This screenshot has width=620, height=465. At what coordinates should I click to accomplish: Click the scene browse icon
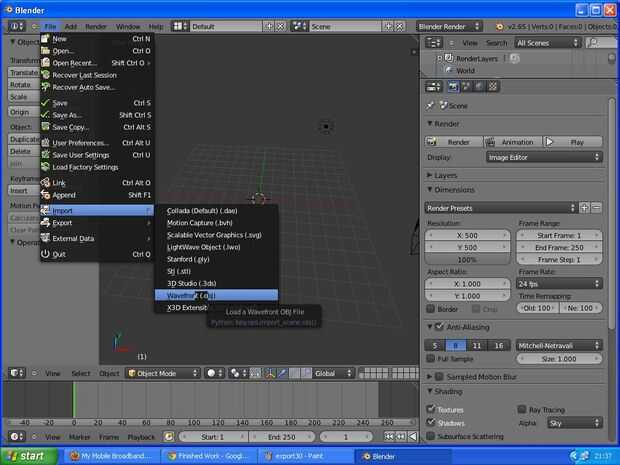tap(299, 26)
